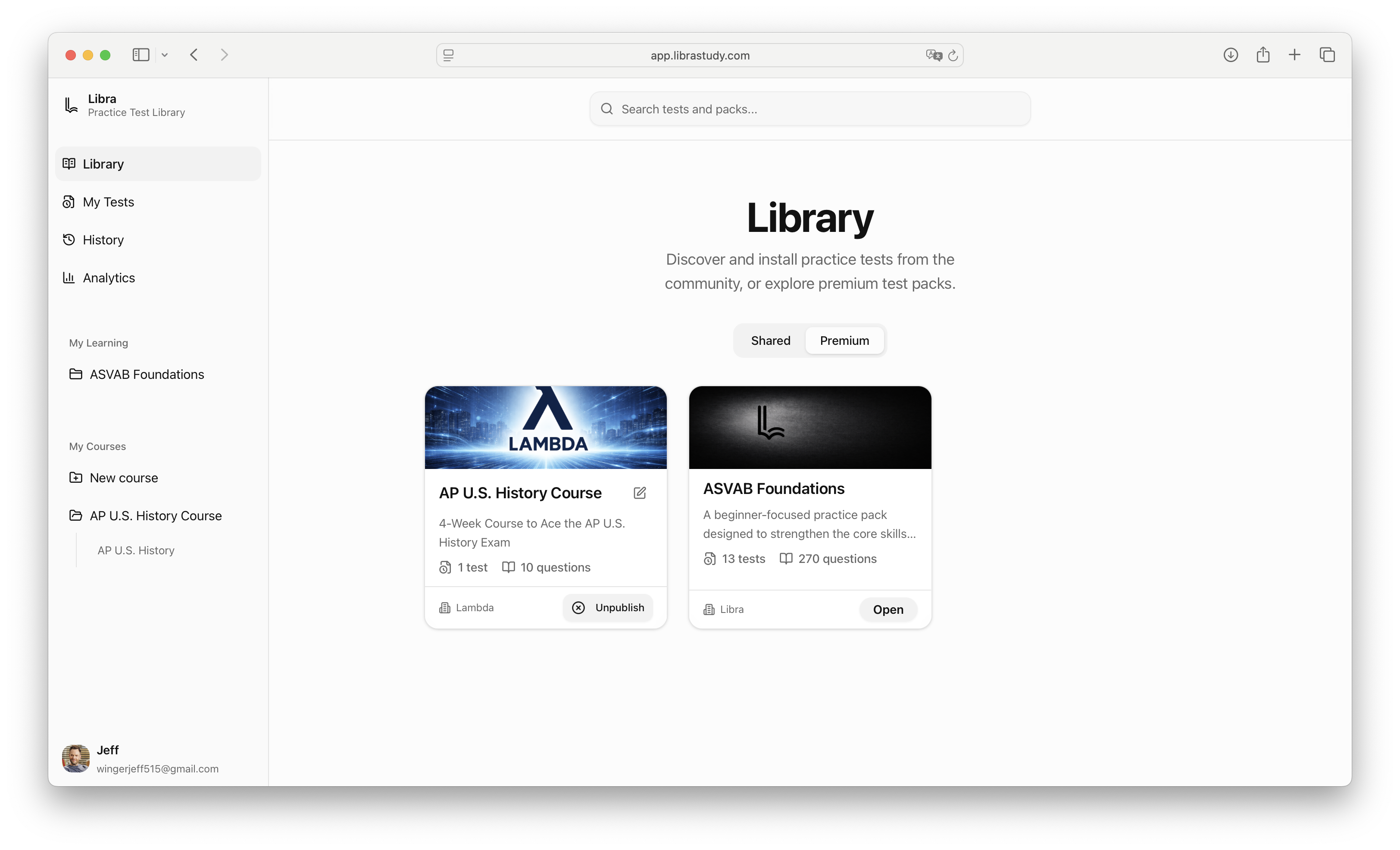Open the share icon in the browser toolbar
This screenshot has width=1400, height=850.
pos(1263,55)
